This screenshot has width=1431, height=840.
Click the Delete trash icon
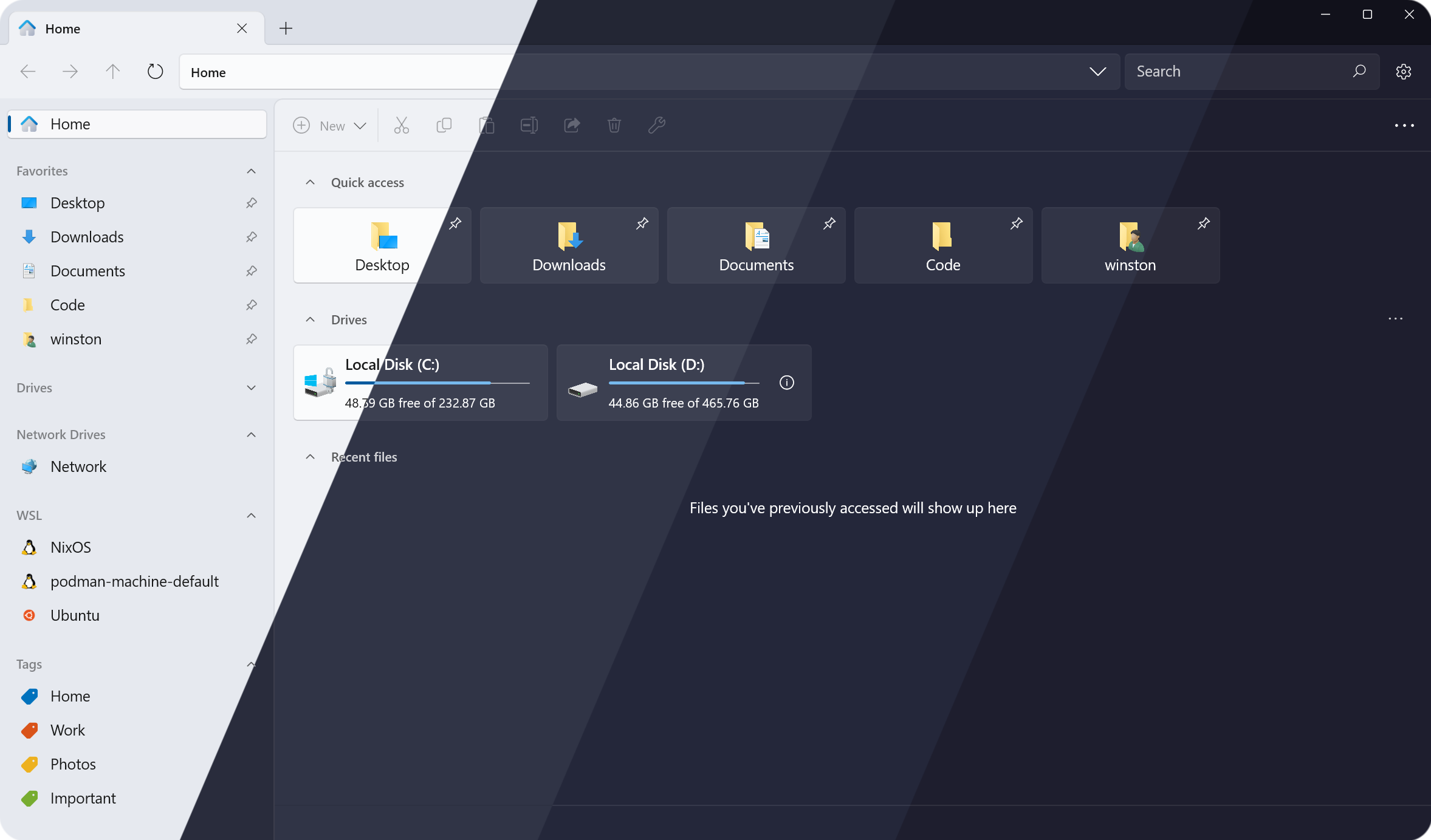[614, 125]
